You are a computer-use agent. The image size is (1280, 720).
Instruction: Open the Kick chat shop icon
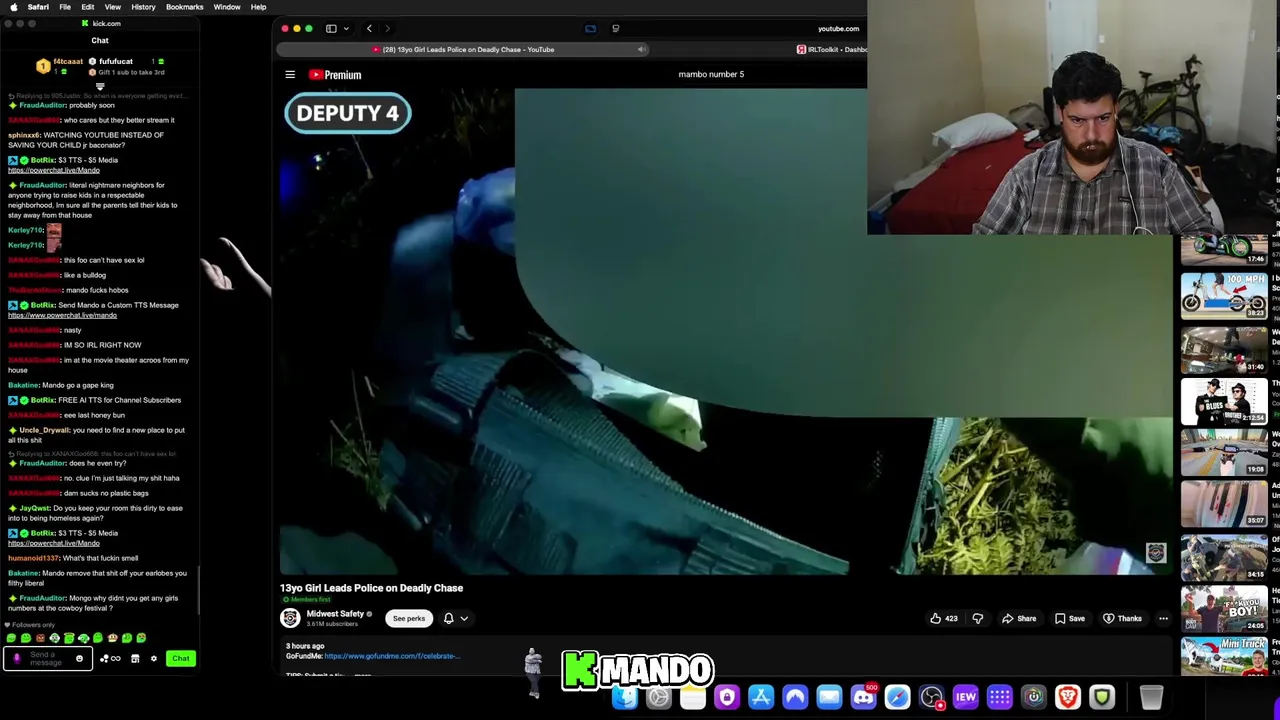(135, 659)
